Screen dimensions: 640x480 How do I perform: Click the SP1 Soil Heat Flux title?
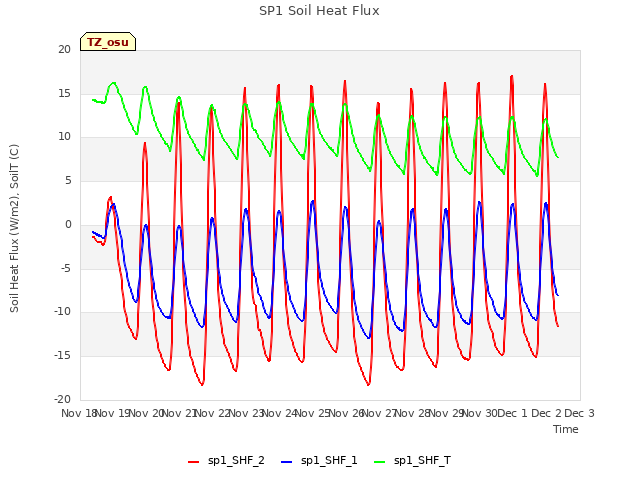click(319, 11)
